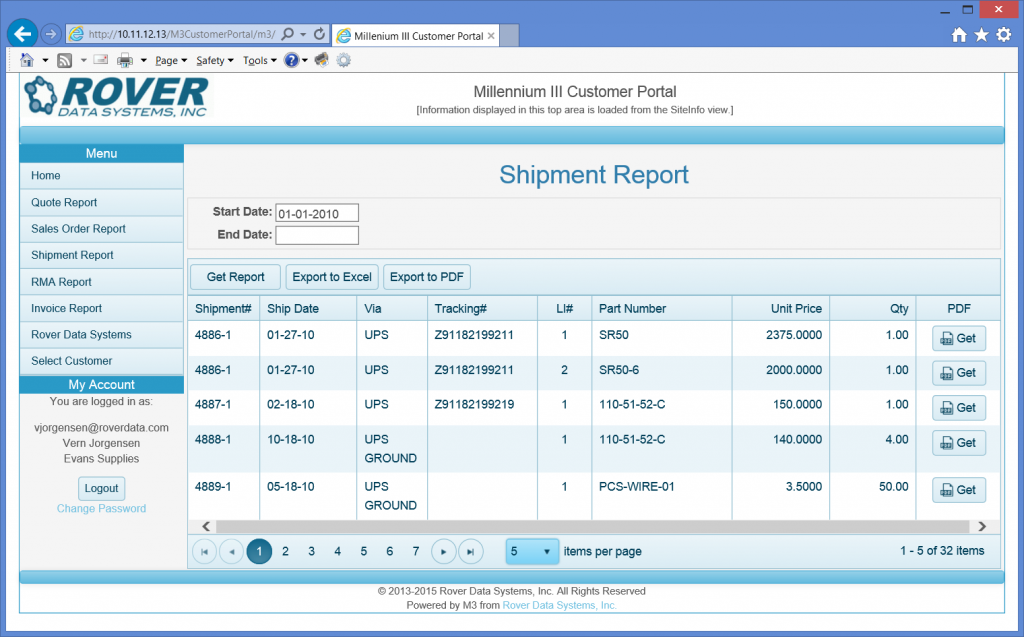Click the Rover Data Systems logo
Image resolution: width=1024 pixels, height=637 pixels.
pyautogui.click(x=116, y=97)
